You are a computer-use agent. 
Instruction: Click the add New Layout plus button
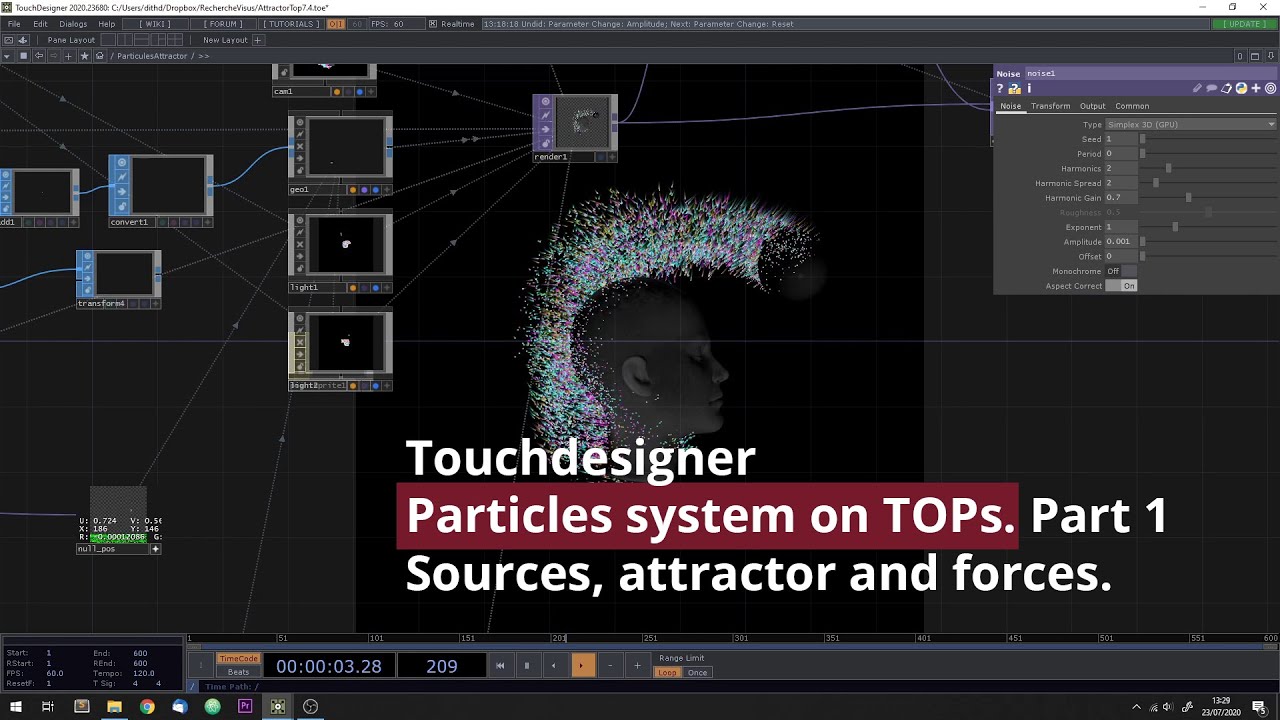tap(257, 40)
